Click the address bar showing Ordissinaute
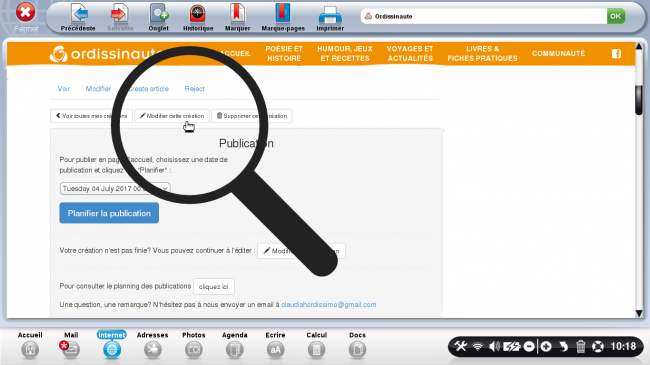Screen dimensions: 650x365 coord(483,16)
